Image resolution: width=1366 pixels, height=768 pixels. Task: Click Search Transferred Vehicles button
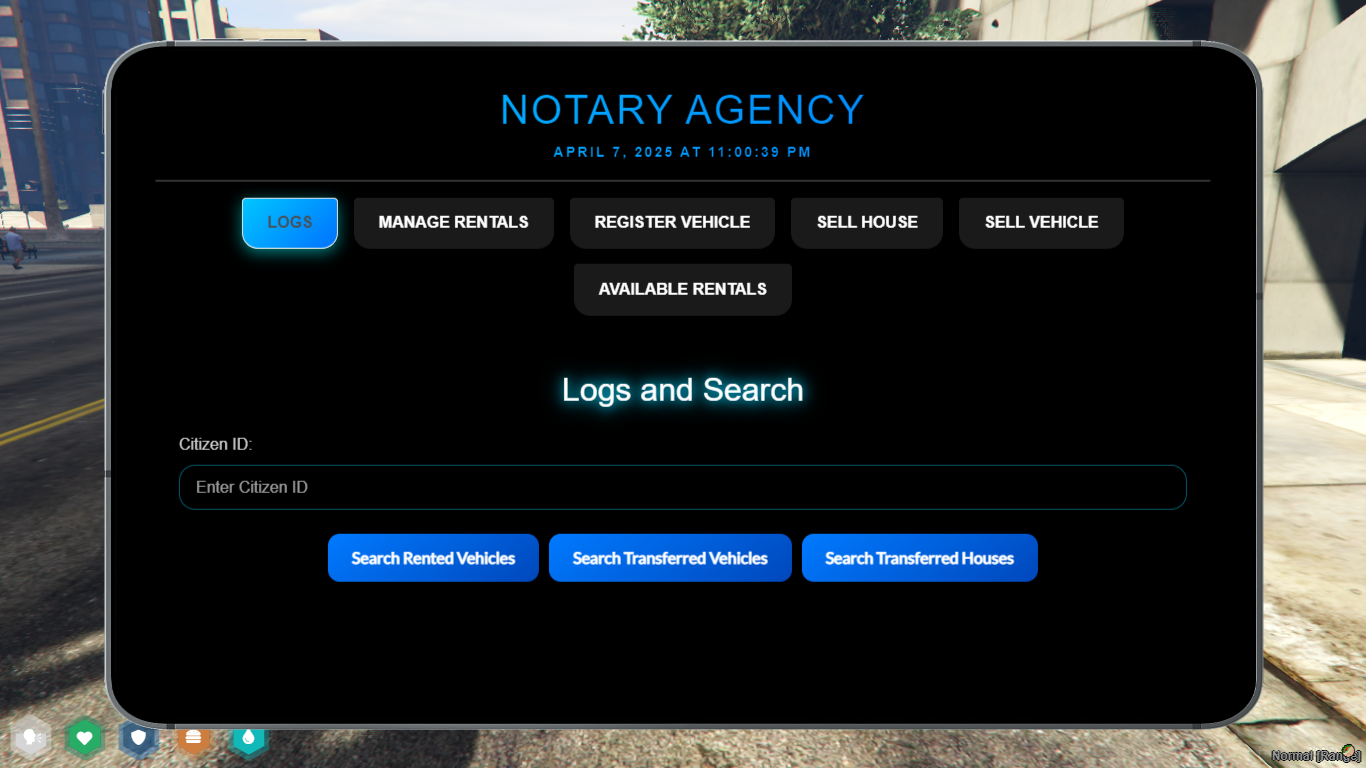tap(670, 558)
